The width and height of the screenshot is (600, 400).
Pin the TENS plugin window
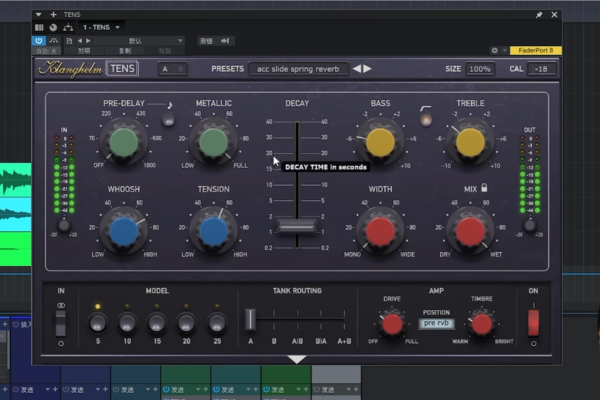coord(539,15)
